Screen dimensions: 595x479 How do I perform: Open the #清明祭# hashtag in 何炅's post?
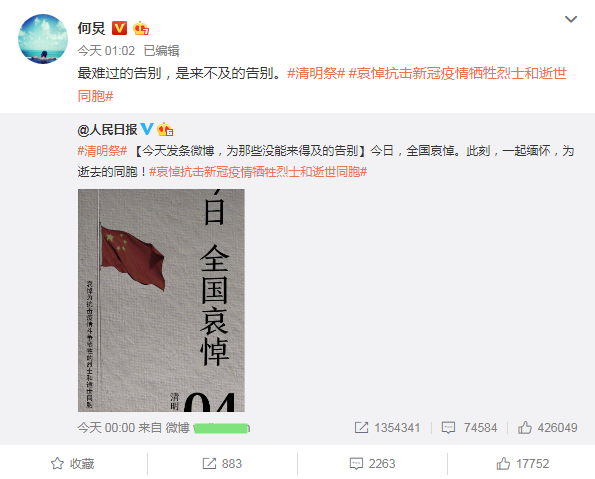[316, 73]
